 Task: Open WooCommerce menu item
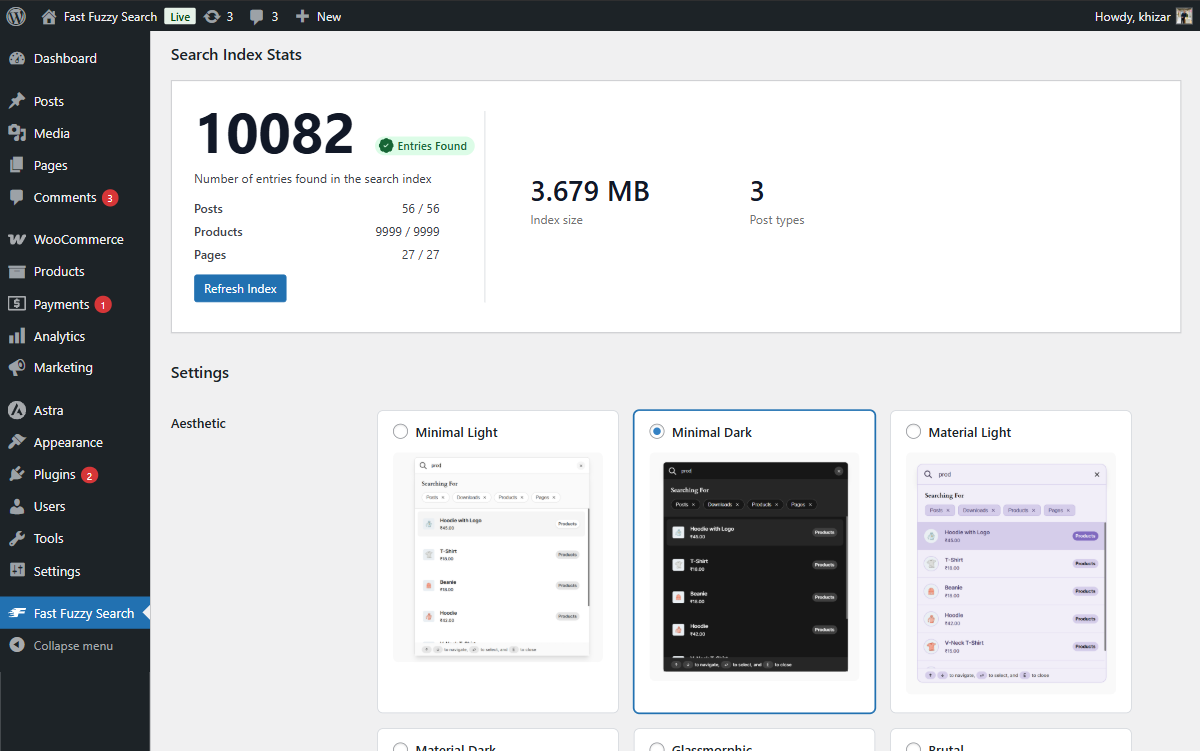[75, 240]
